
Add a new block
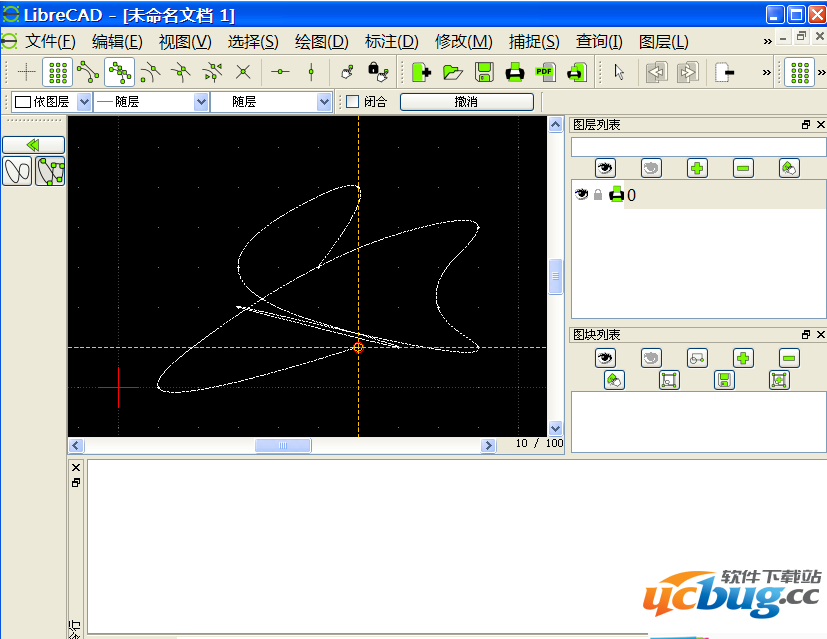(743, 358)
